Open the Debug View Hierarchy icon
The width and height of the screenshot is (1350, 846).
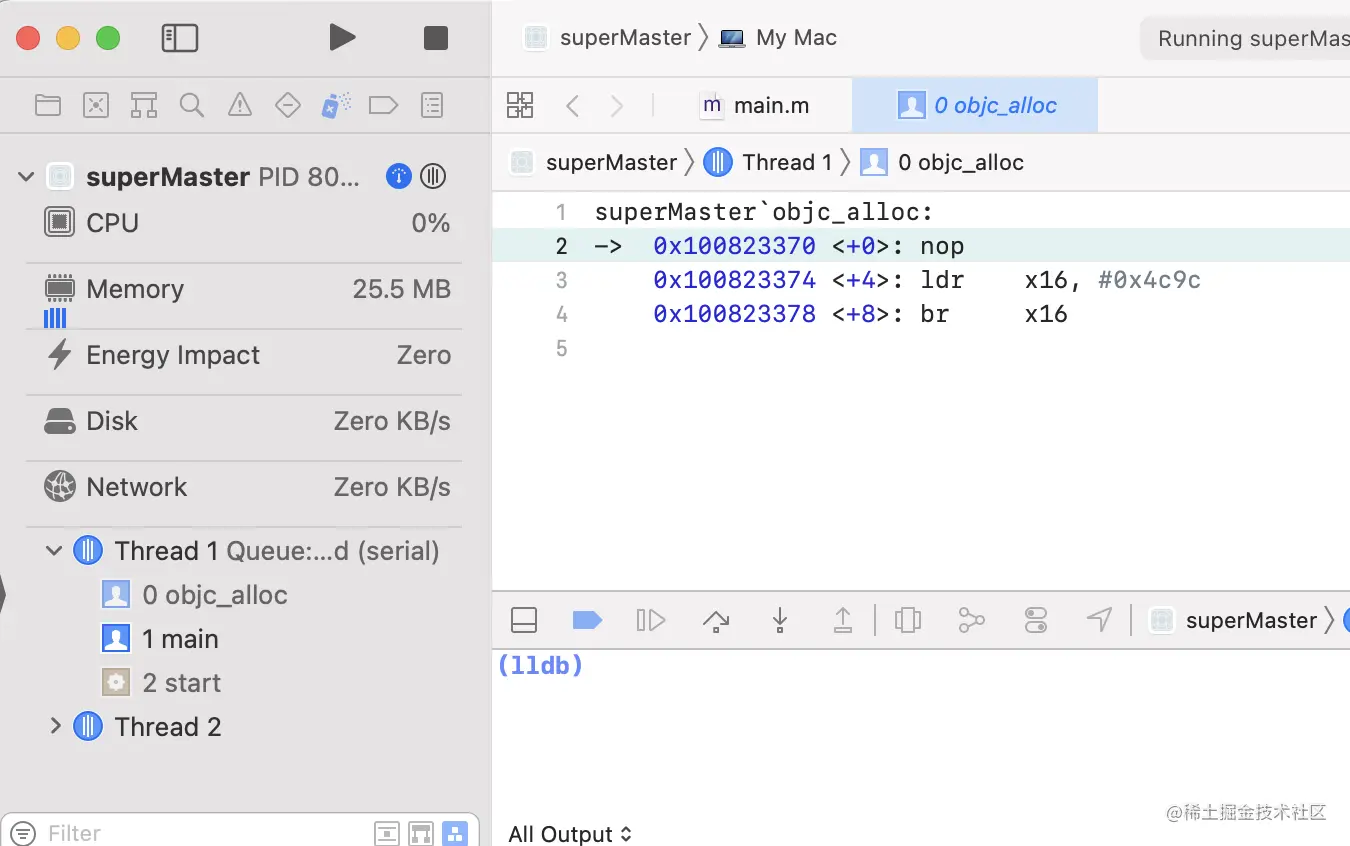click(908, 620)
